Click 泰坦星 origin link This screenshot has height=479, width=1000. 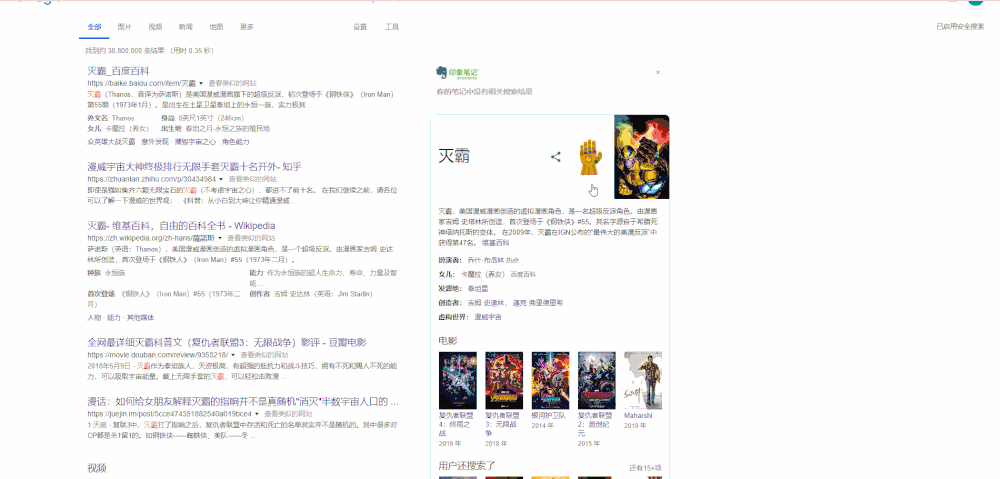click(478, 288)
